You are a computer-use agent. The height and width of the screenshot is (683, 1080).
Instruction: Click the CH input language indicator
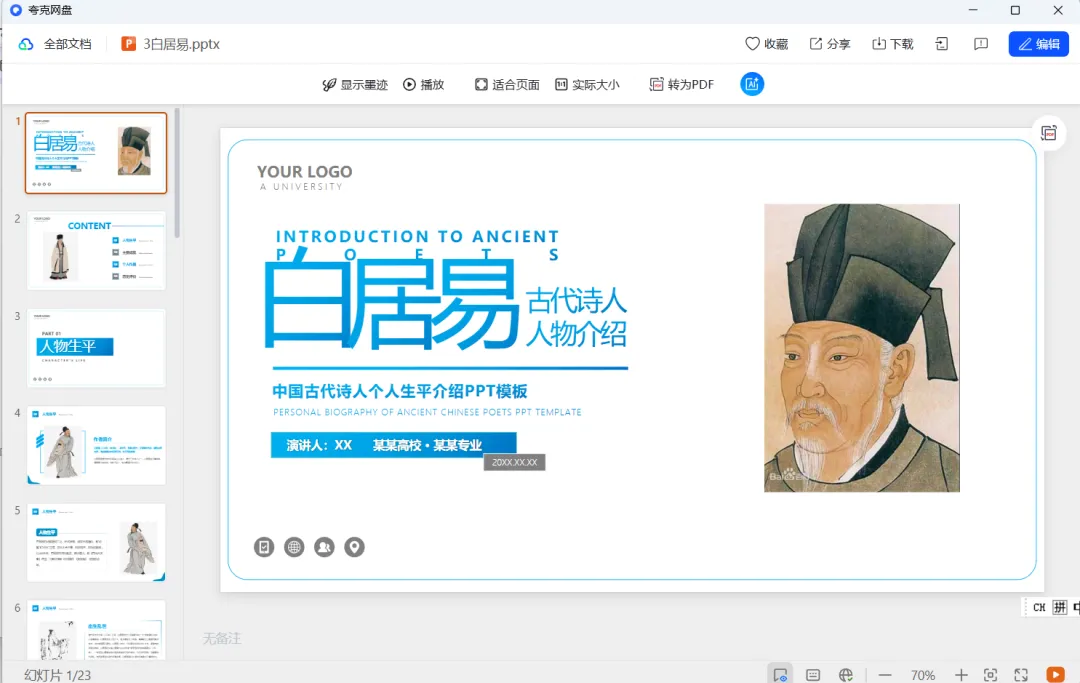click(x=1039, y=607)
